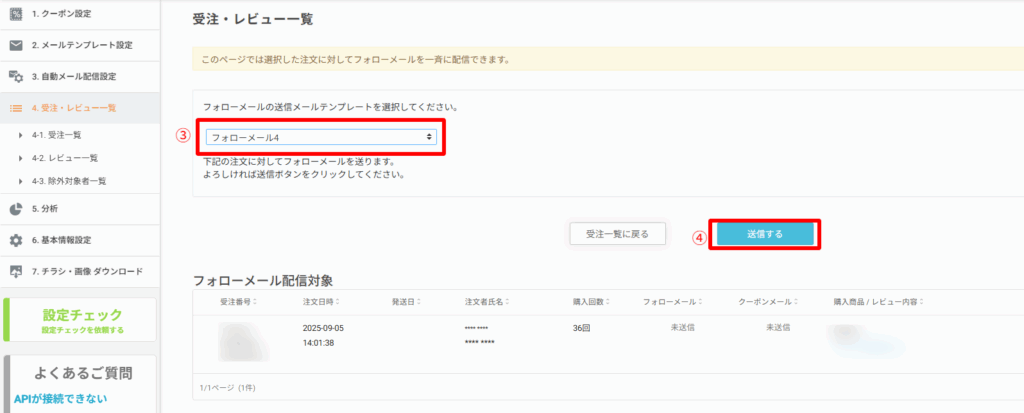Image resolution: width=1024 pixels, height=413 pixels.
Task: Open the 2. メールテンプレート設定 menu
Action: [81, 45]
